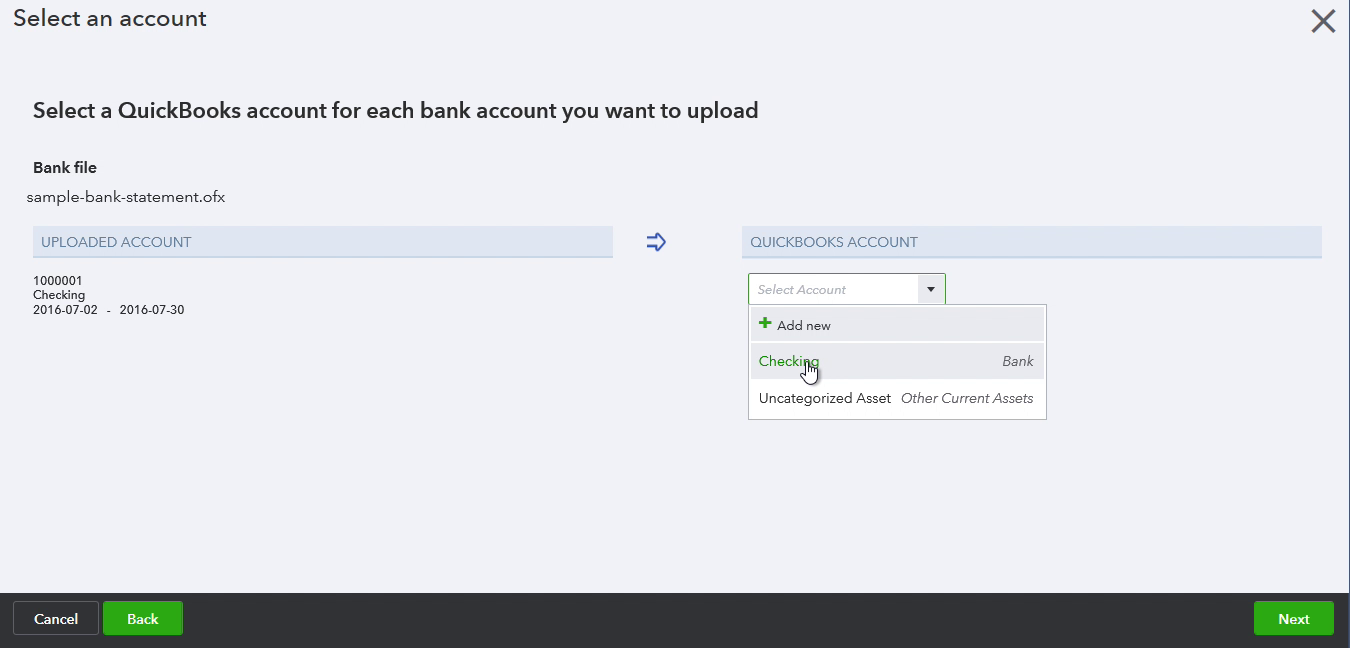Click the date range start 2016-07-02
The image size is (1350, 648).
pyautogui.click(x=65, y=310)
